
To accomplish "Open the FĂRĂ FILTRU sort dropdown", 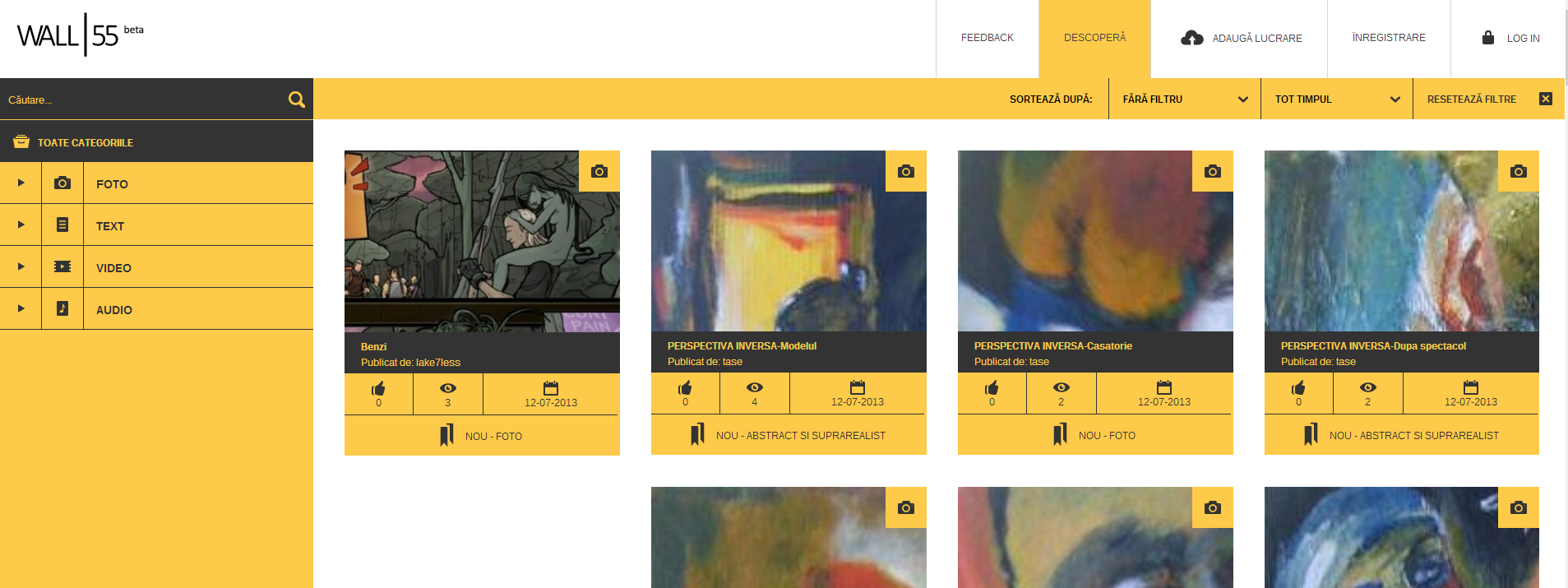I will [1185, 99].
